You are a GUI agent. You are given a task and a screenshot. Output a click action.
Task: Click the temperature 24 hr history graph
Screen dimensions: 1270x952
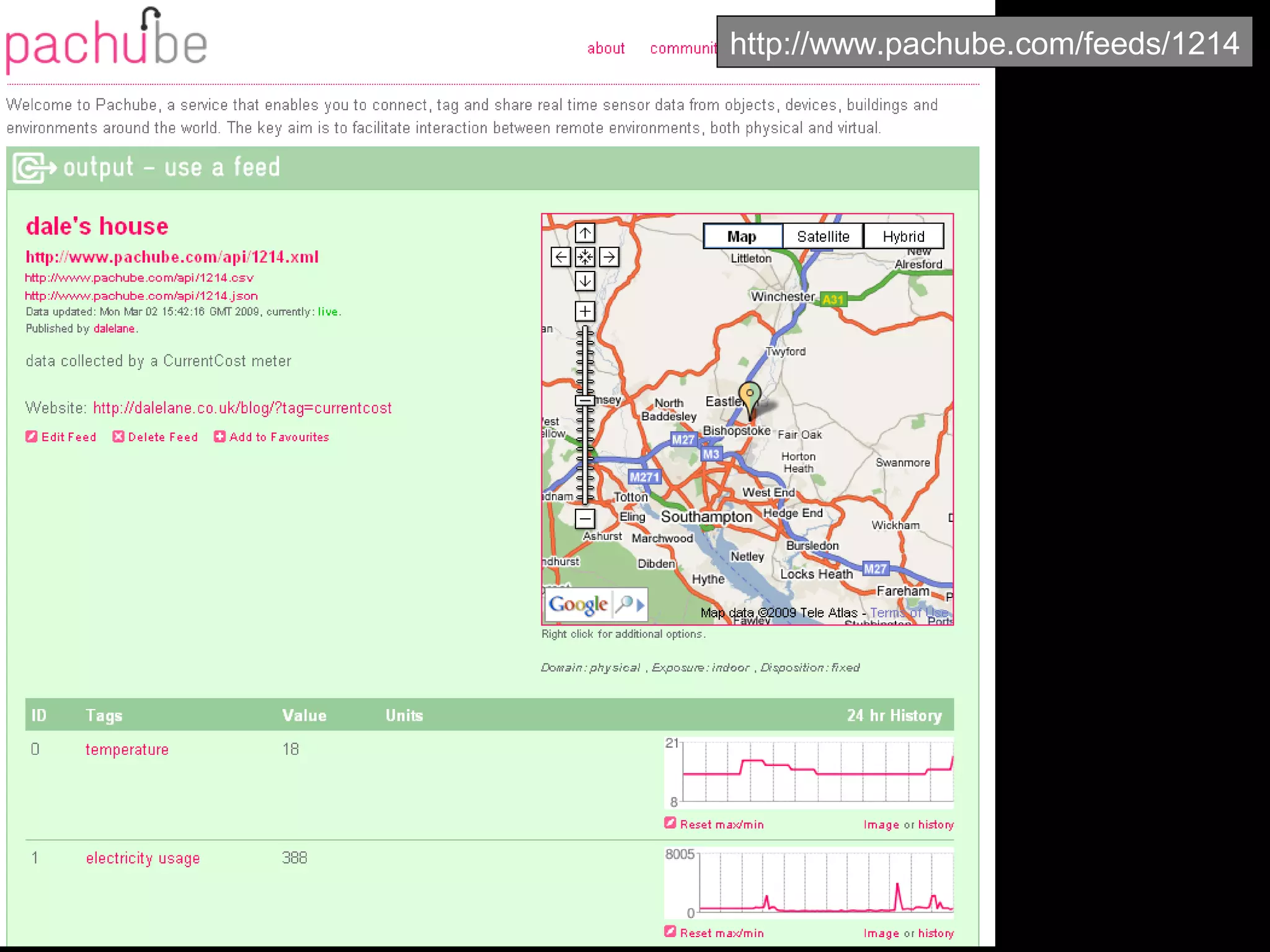tap(809, 772)
